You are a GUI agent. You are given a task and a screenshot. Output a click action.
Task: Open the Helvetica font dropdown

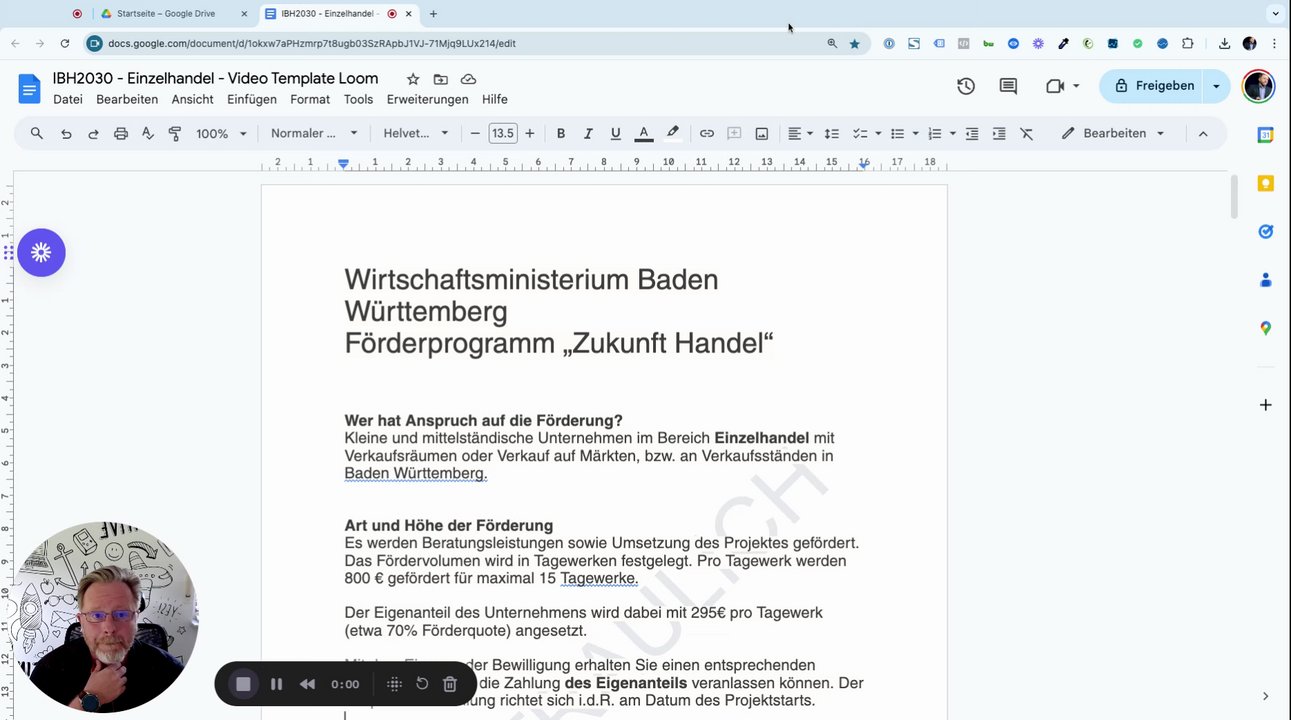coord(416,133)
